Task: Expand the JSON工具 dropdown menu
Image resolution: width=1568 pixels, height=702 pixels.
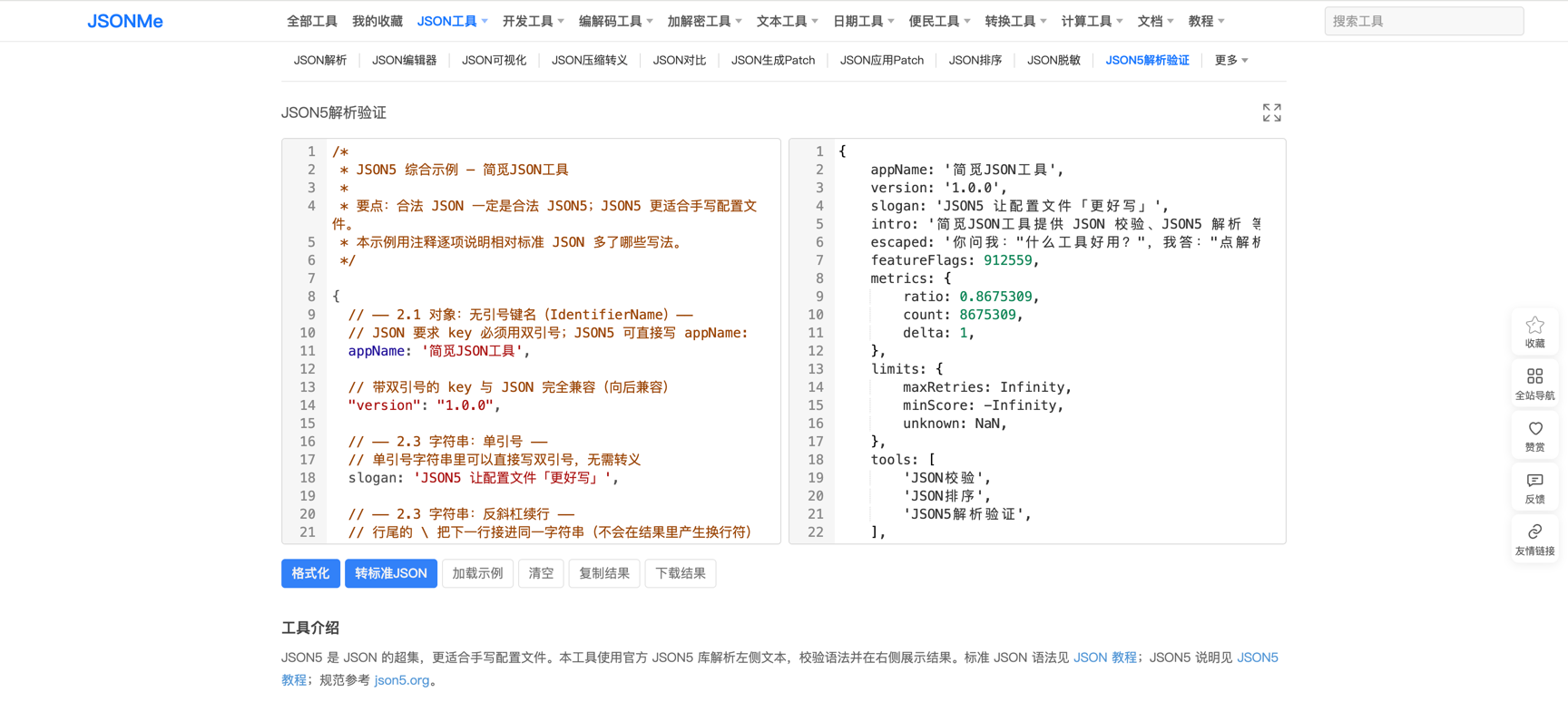Action: [452, 21]
